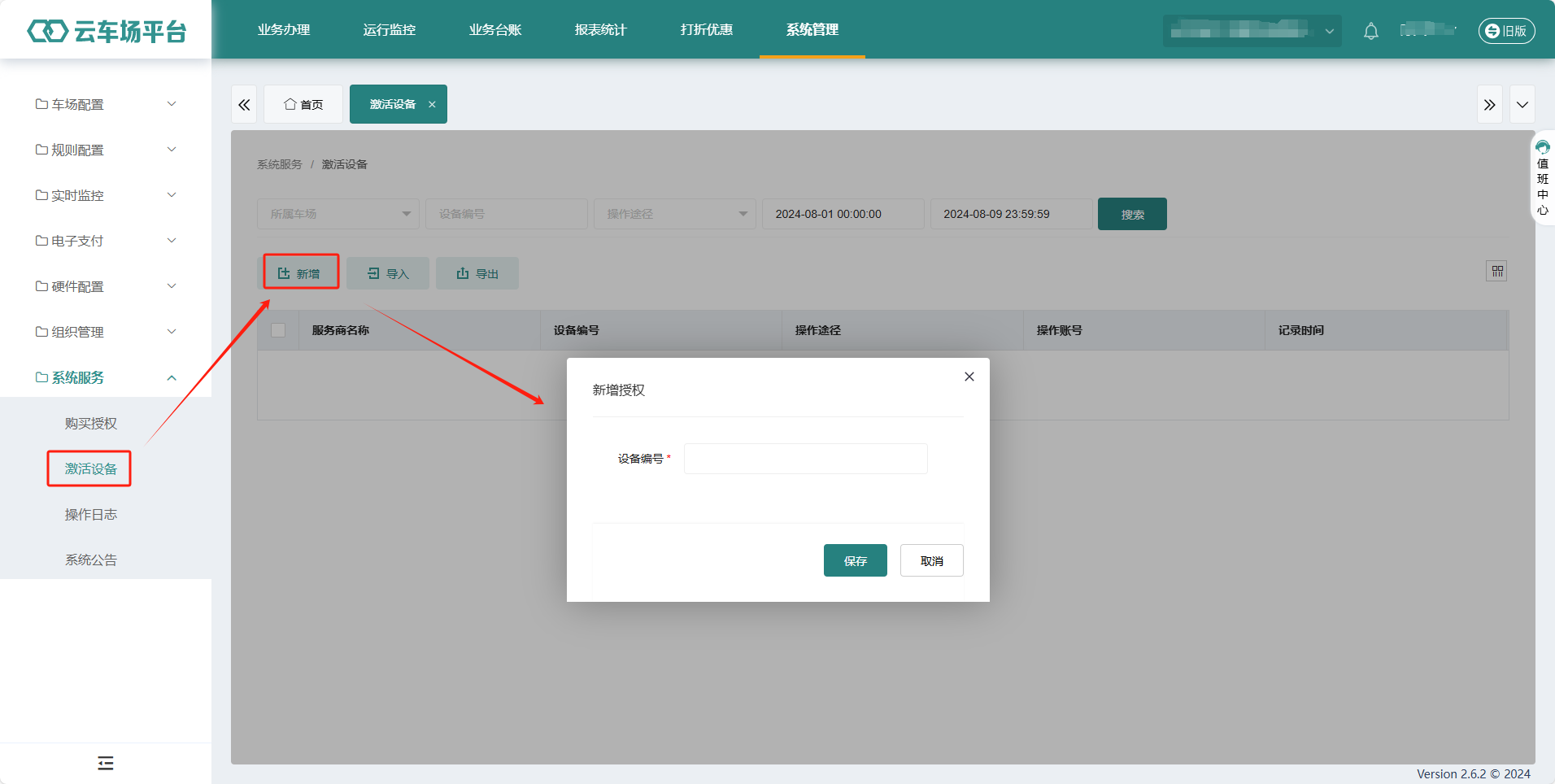Click the 搜索 search button
1555x784 pixels.
coord(1132,214)
